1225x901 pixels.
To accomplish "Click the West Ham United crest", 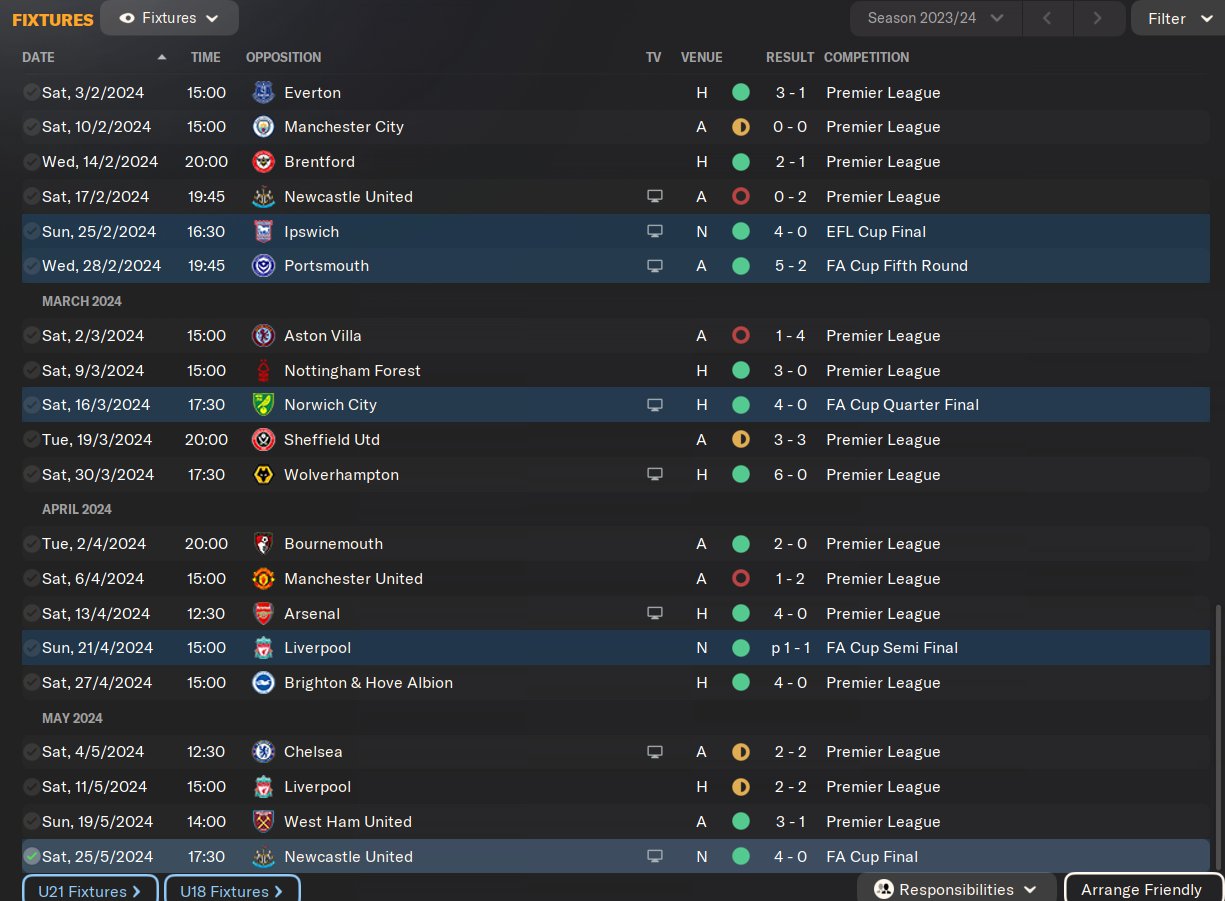I will [263, 822].
